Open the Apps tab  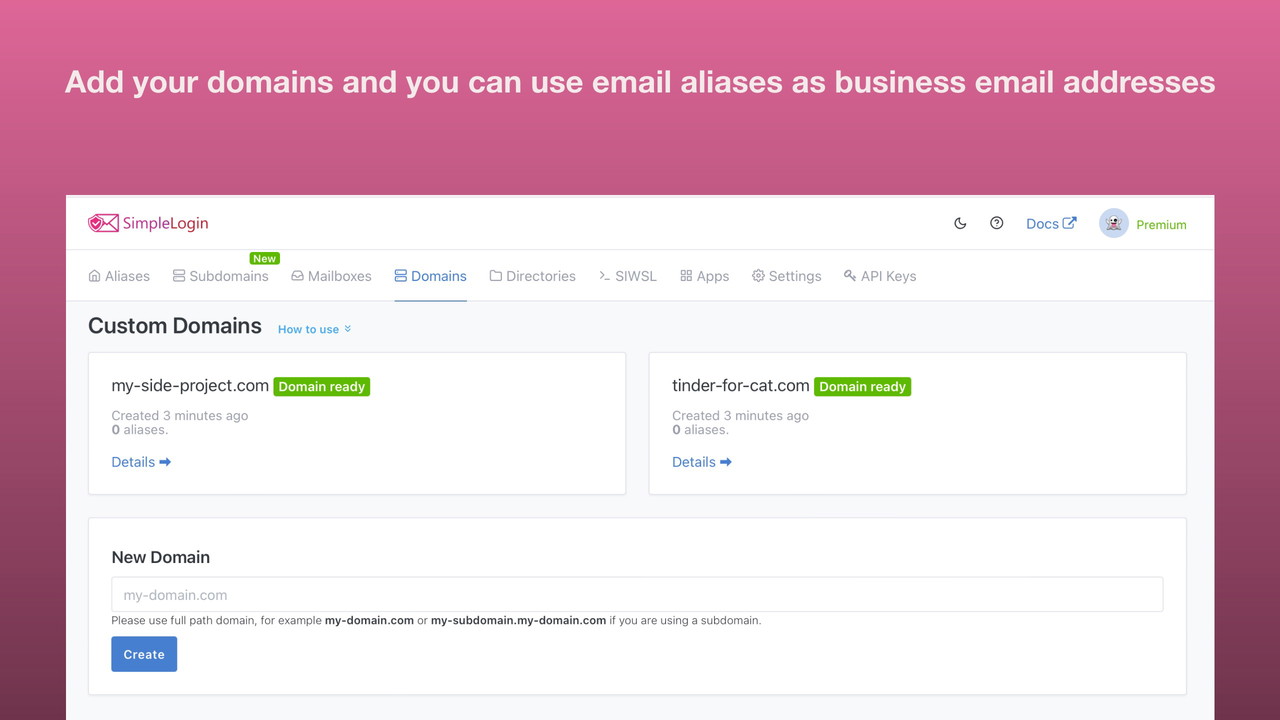(x=704, y=276)
